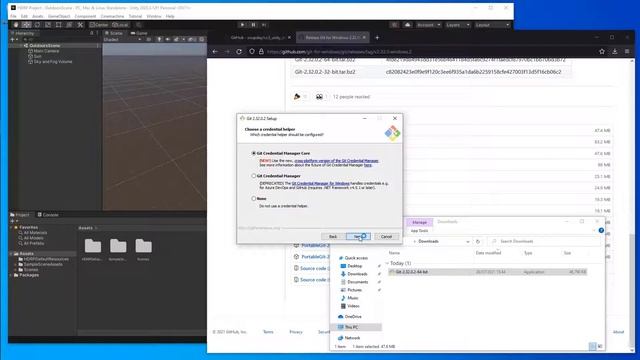
Task: Collapse Today group in Explorer
Action: 388,263
